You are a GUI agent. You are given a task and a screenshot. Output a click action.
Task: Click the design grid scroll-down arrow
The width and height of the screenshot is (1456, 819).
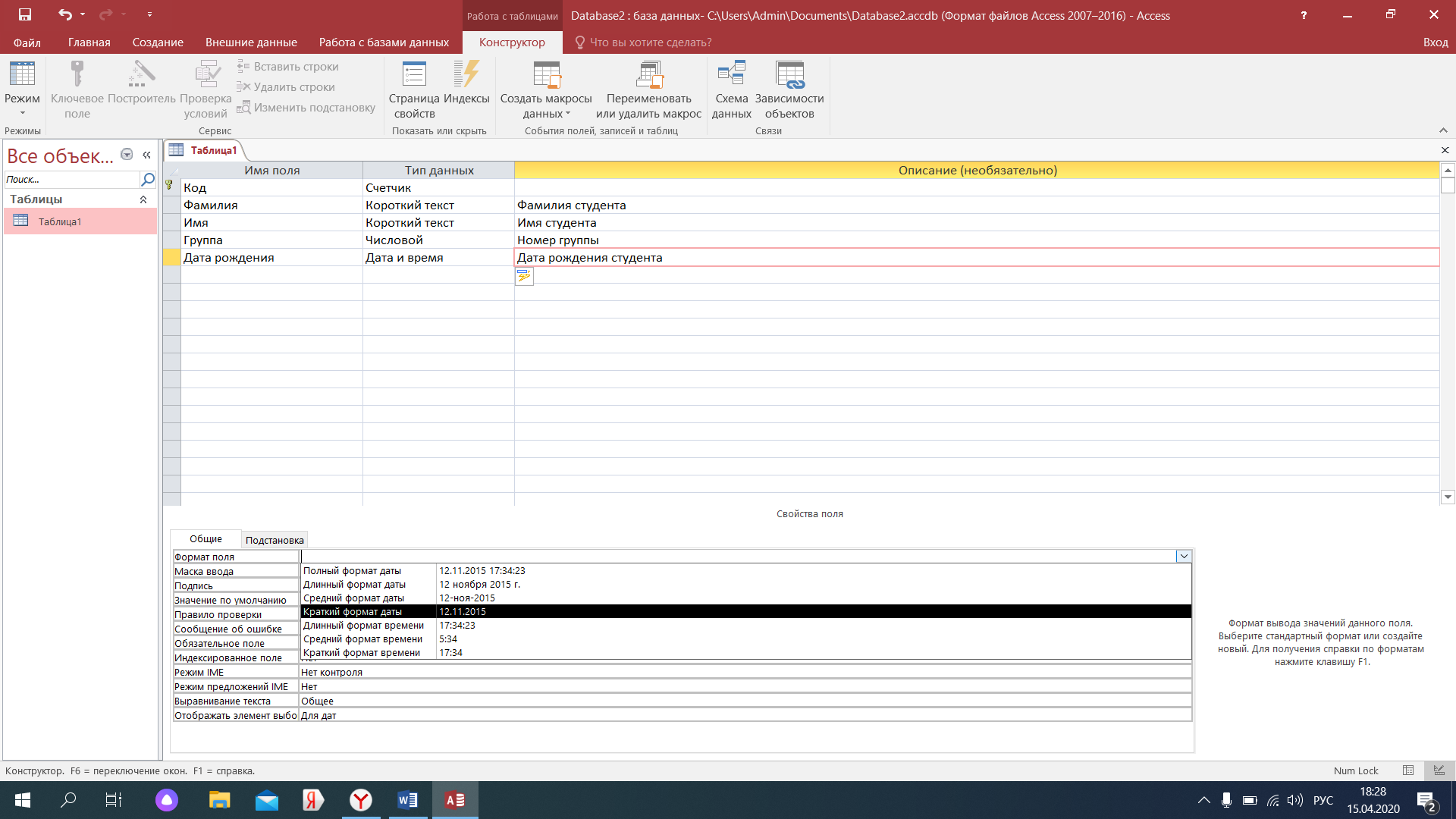(1448, 497)
